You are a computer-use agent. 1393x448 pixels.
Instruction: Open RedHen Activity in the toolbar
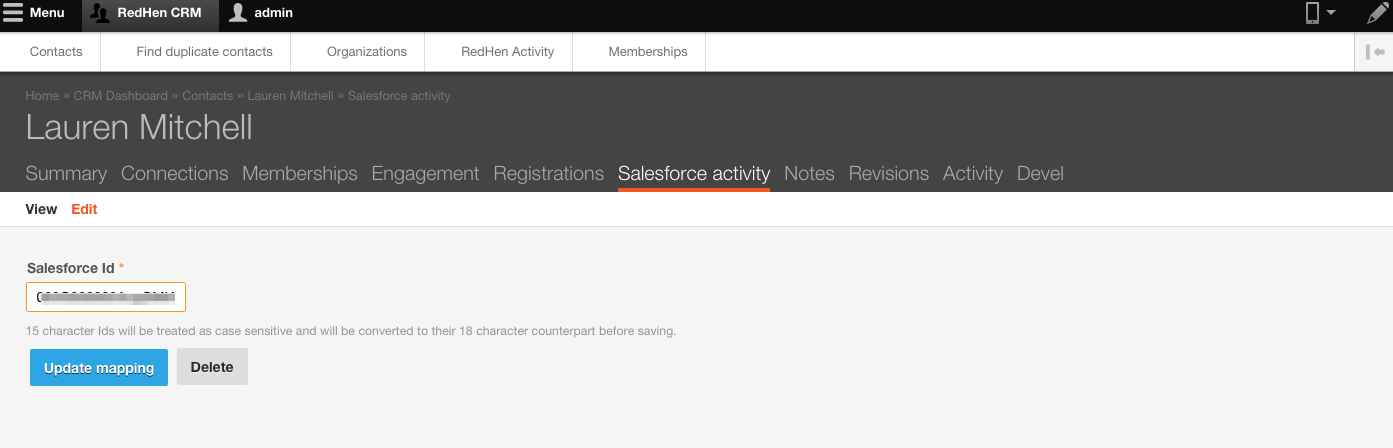(x=507, y=52)
